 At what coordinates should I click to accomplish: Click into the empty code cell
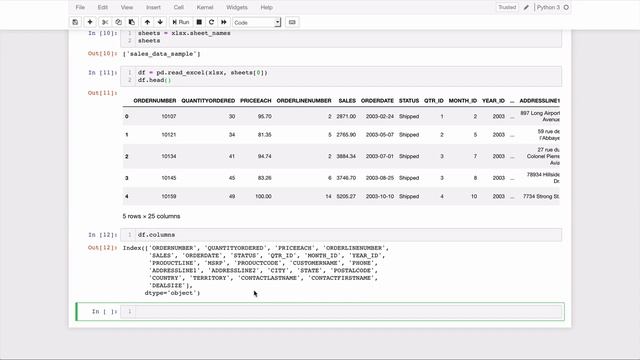[x=349, y=311]
